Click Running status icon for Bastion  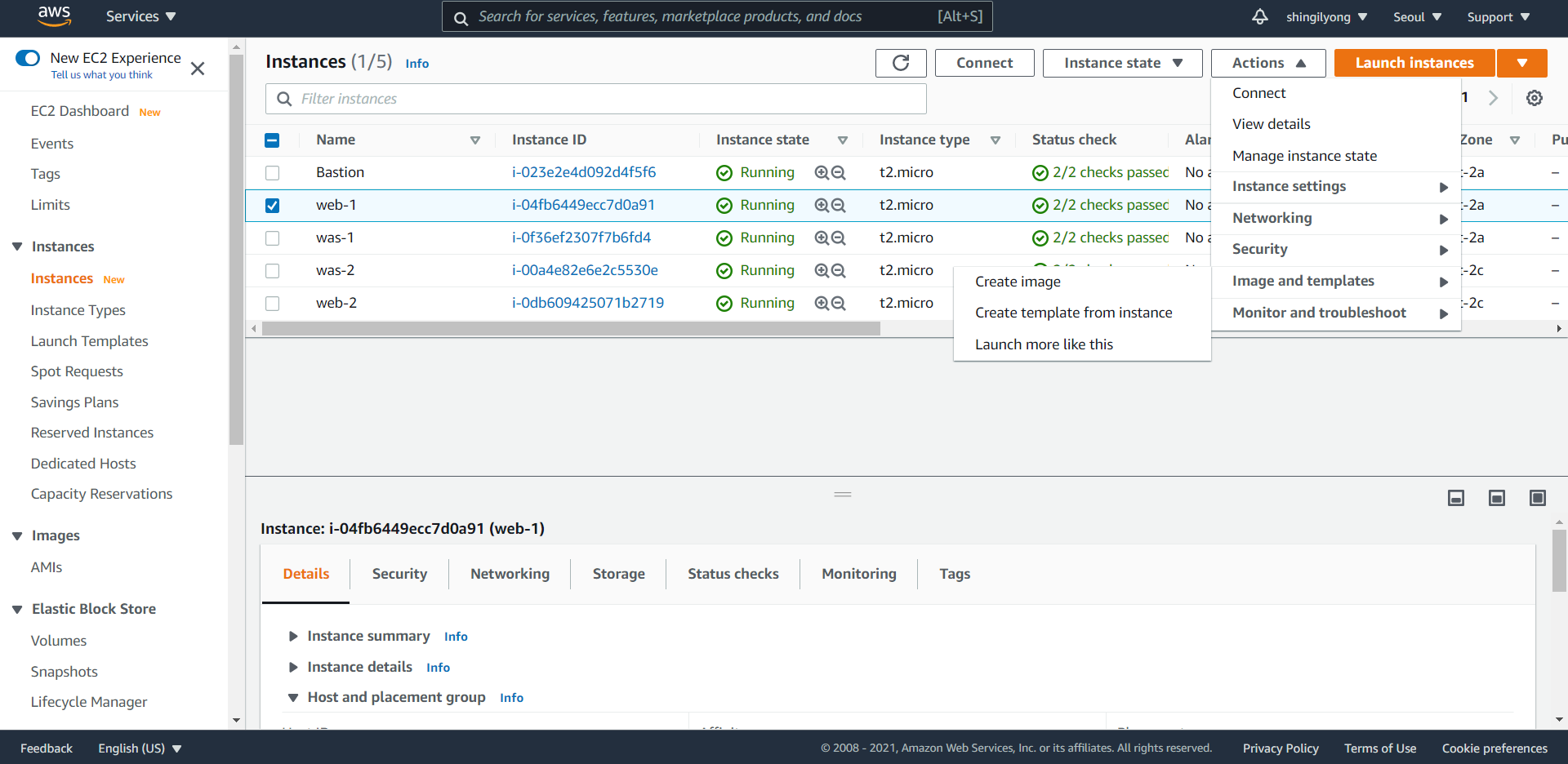click(724, 172)
